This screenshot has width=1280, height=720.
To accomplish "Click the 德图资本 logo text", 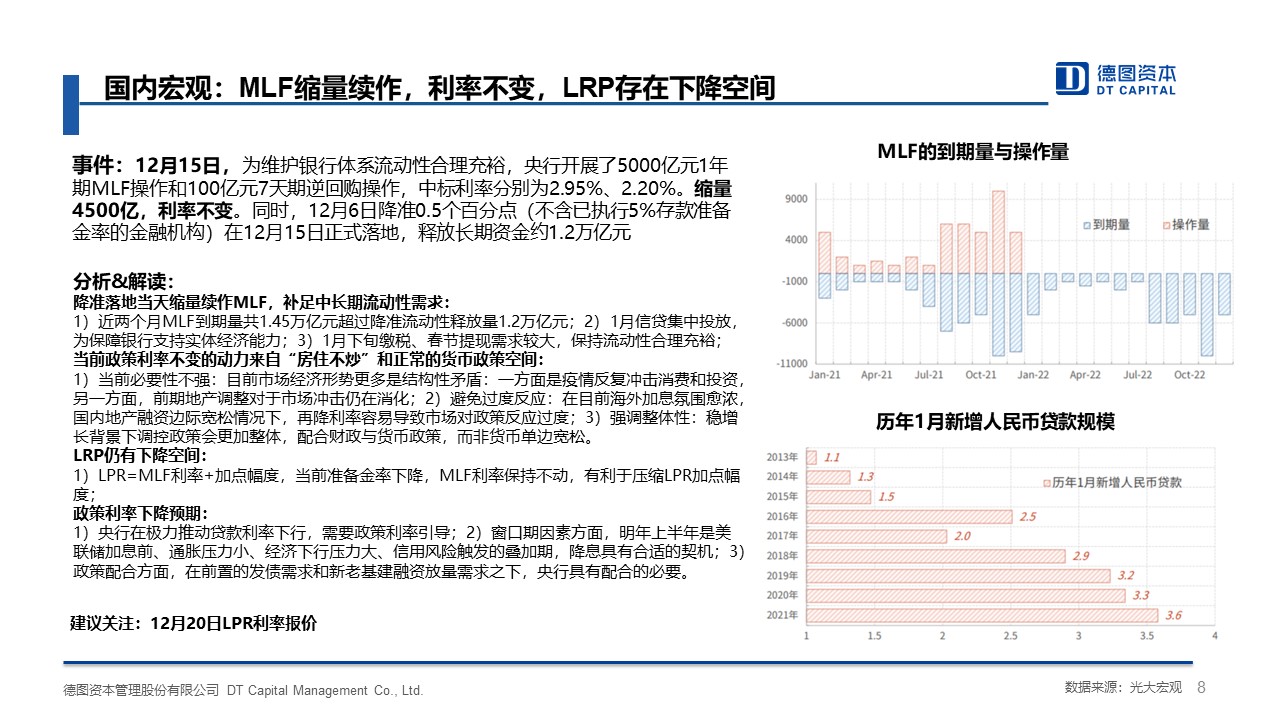I will click(1137, 73).
